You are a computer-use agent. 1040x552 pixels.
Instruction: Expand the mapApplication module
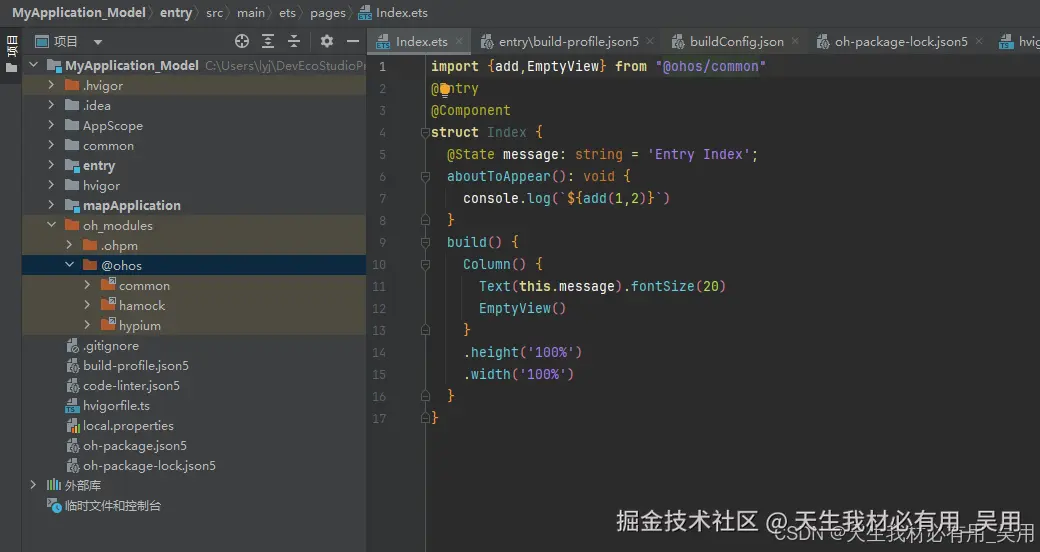pos(51,205)
